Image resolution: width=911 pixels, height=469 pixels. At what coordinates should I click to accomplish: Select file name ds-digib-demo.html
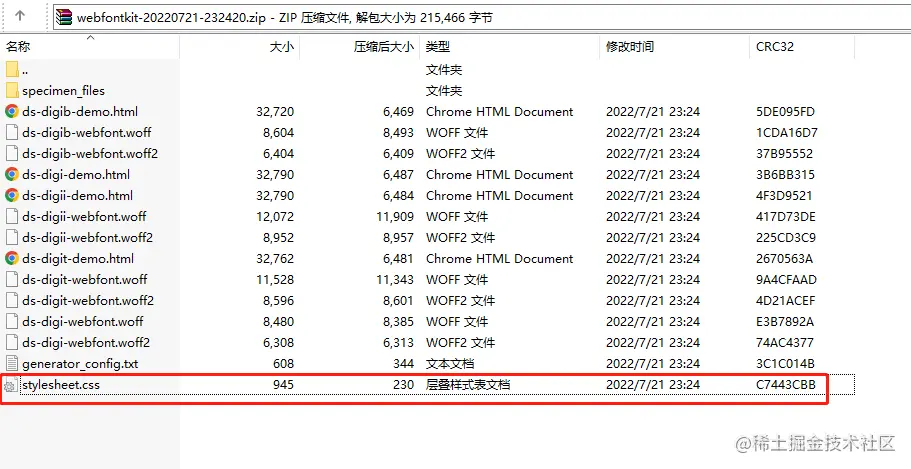pos(80,112)
